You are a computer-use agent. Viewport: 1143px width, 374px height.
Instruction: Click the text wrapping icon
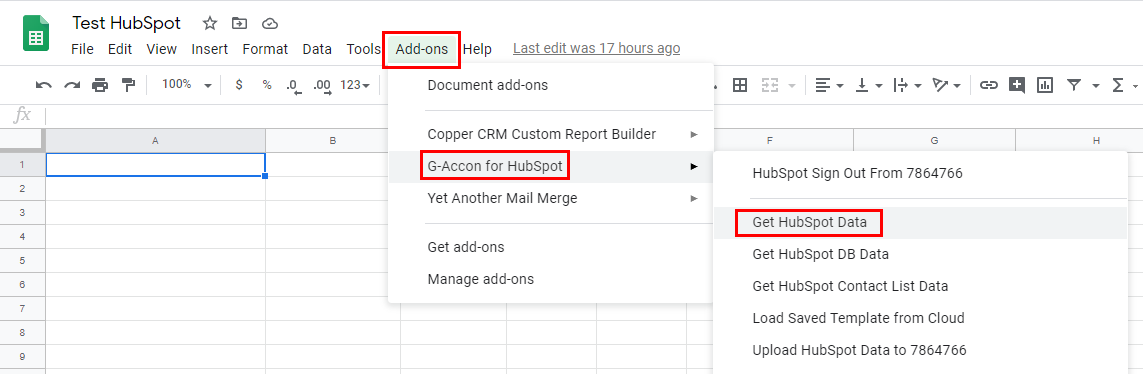901,85
